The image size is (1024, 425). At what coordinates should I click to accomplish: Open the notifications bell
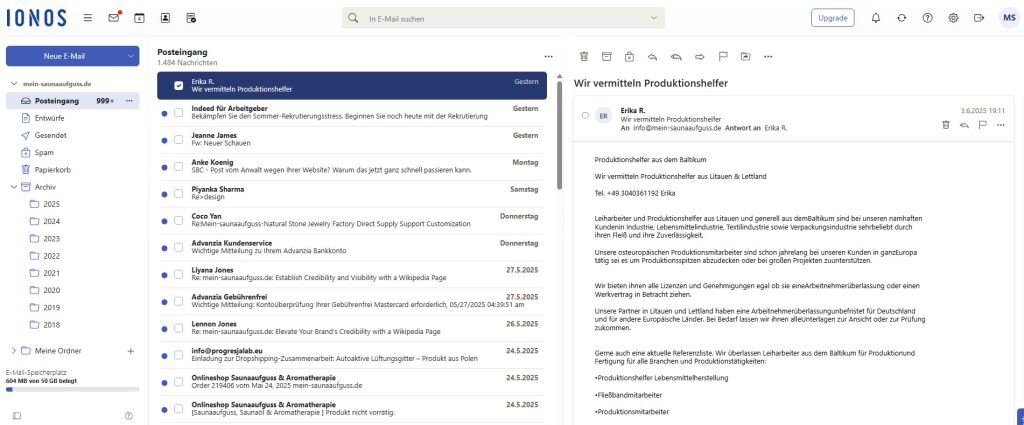876,18
